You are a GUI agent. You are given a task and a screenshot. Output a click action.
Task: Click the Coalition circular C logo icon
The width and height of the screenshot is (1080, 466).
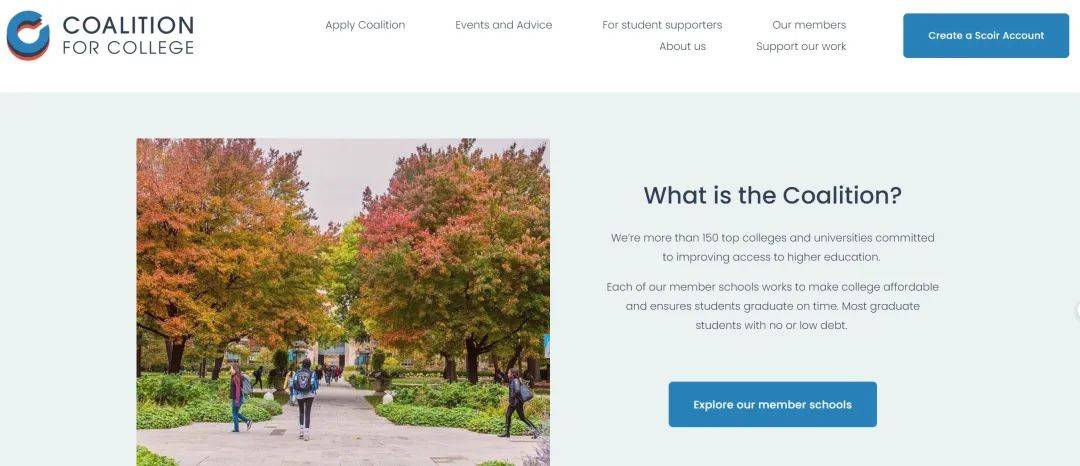tap(28, 35)
